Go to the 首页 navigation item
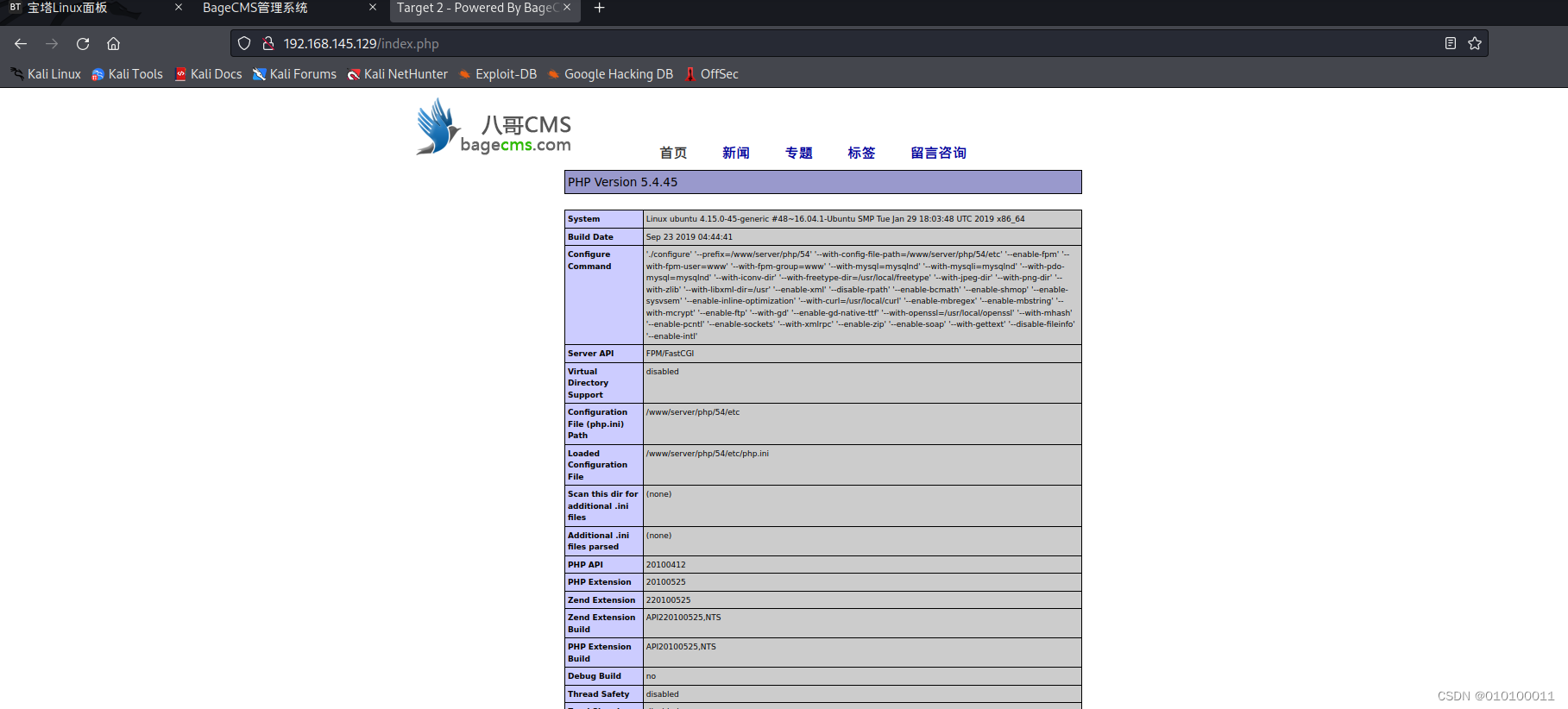 (673, 153)
